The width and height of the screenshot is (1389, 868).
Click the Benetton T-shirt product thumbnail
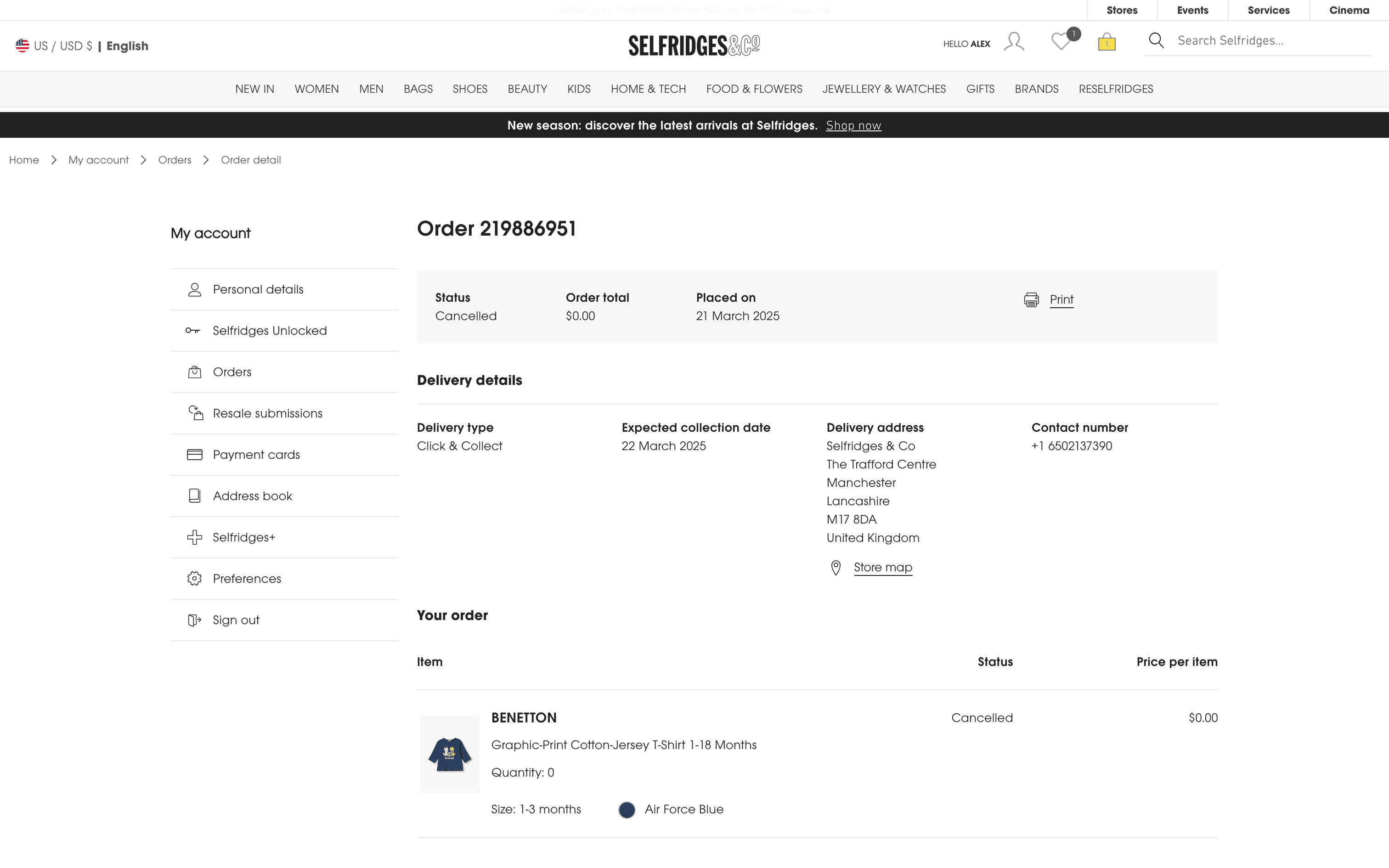tap(449, 754)
